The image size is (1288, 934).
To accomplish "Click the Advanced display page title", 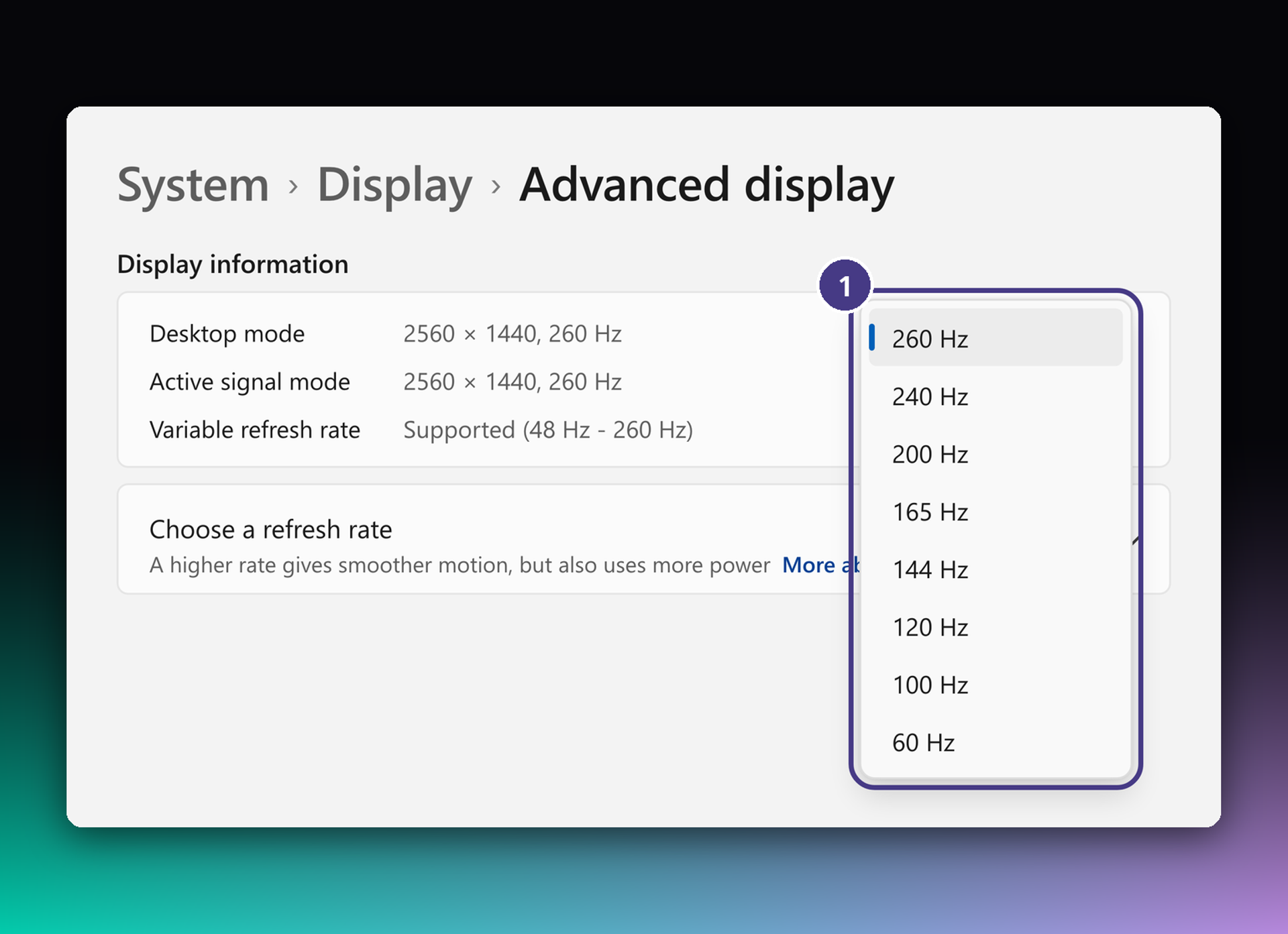I will (706, 186).
